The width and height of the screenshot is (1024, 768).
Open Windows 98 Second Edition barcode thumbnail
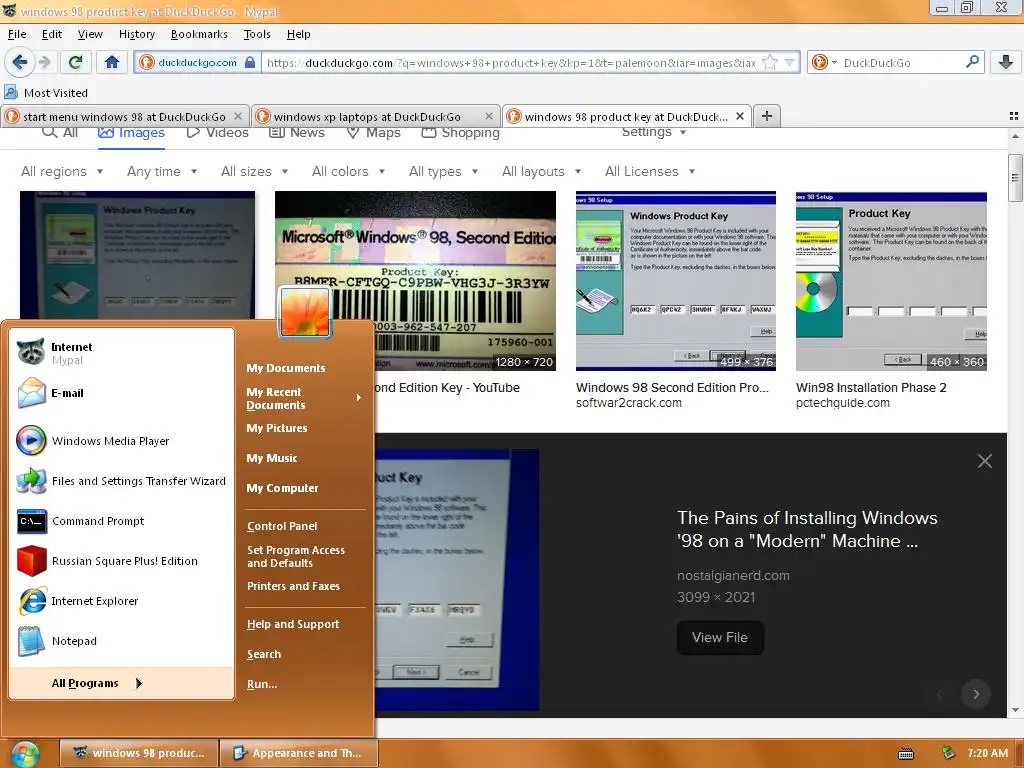tap(415, 281)
